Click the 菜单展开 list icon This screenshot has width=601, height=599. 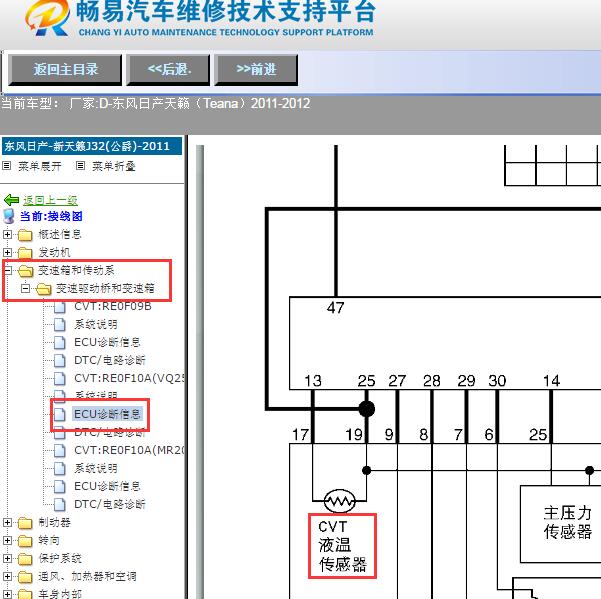pyautogui.click(x=6, y=166)
